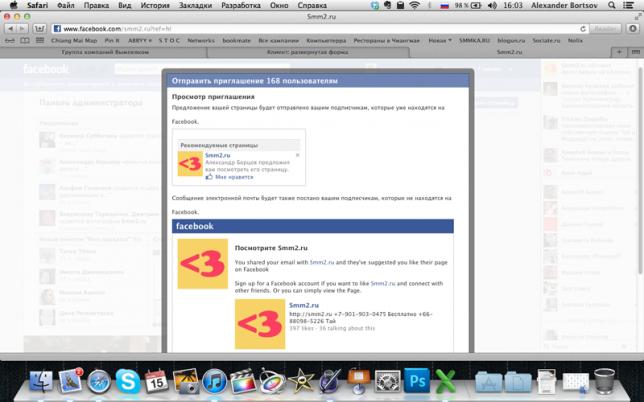This screenshot has height=402, width=644.
Task: Open the История menu
Action: coord(155,5)
